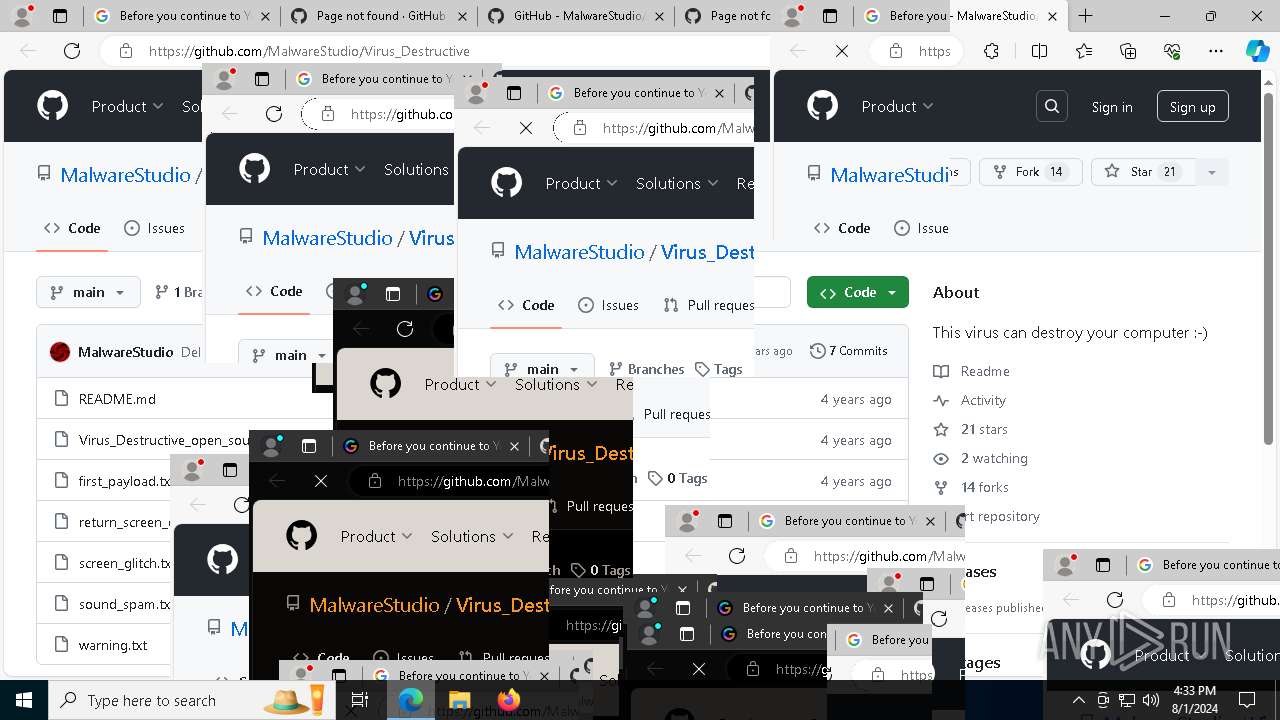
Task: Open Favorites star-list icon in Edge toolbar
Action: [x=1084, y=51]
